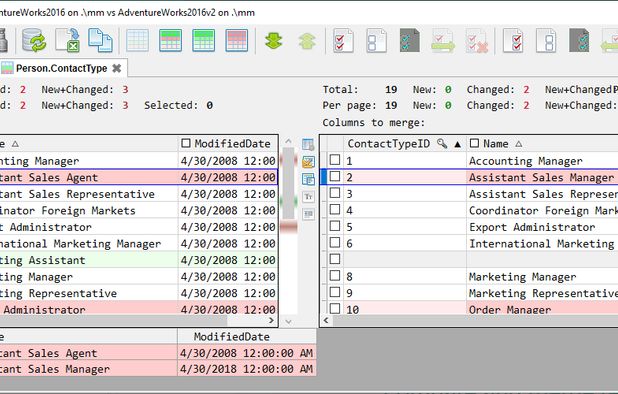Select the 'Marketing Manager' cell in right grid

(542, 277)
